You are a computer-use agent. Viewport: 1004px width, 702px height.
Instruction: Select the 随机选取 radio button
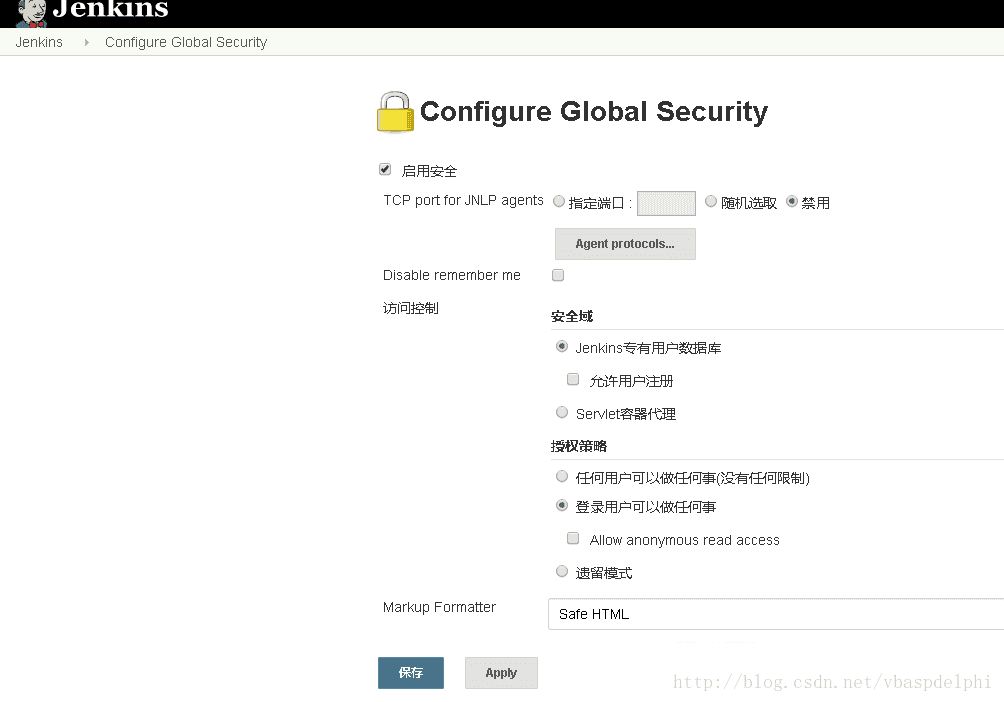click(711, 202)
